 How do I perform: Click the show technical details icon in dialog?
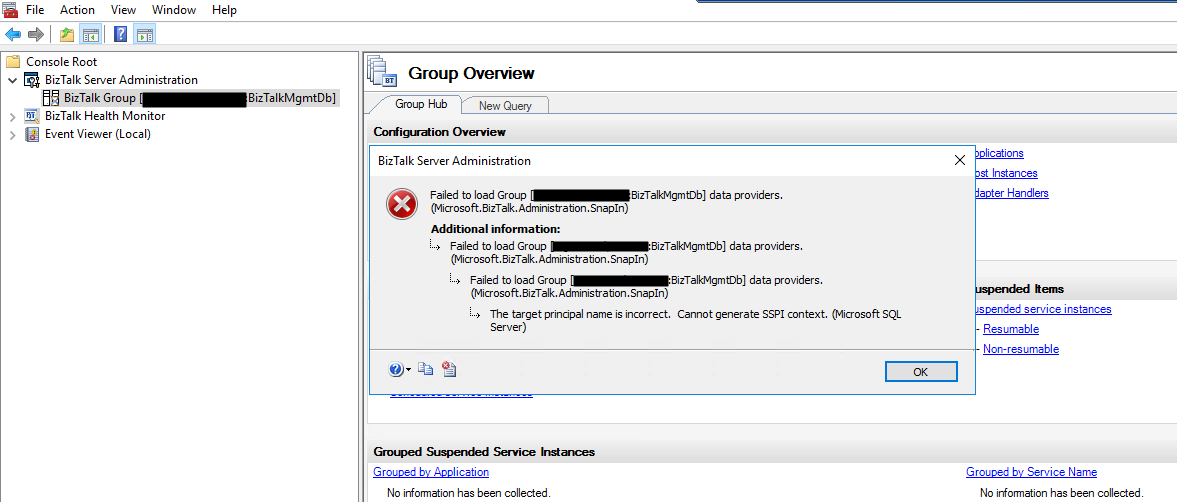pyautogui.click(x=449, y=370)
